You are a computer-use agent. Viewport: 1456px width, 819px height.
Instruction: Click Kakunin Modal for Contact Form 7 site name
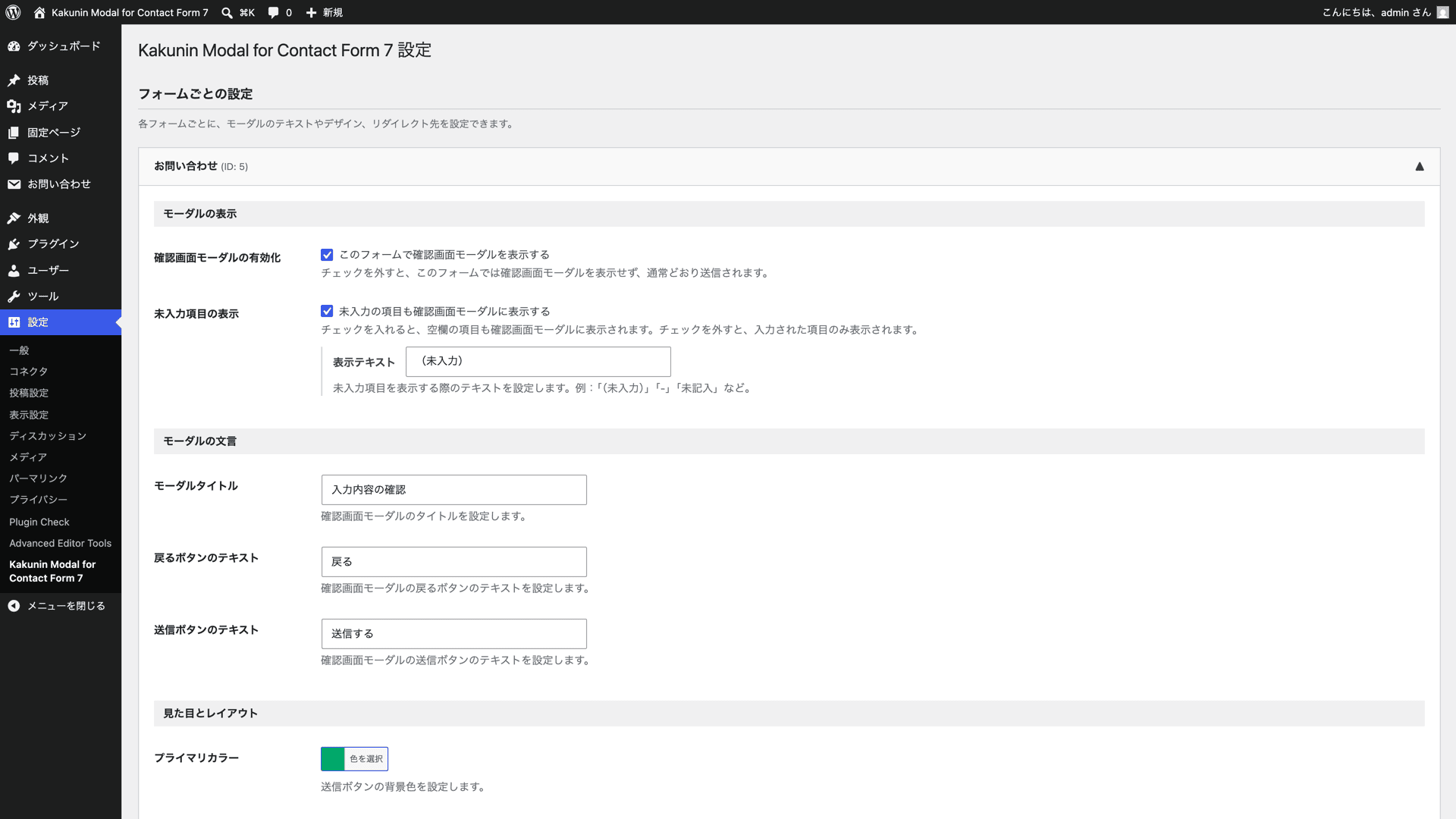[x=130, y=12]
